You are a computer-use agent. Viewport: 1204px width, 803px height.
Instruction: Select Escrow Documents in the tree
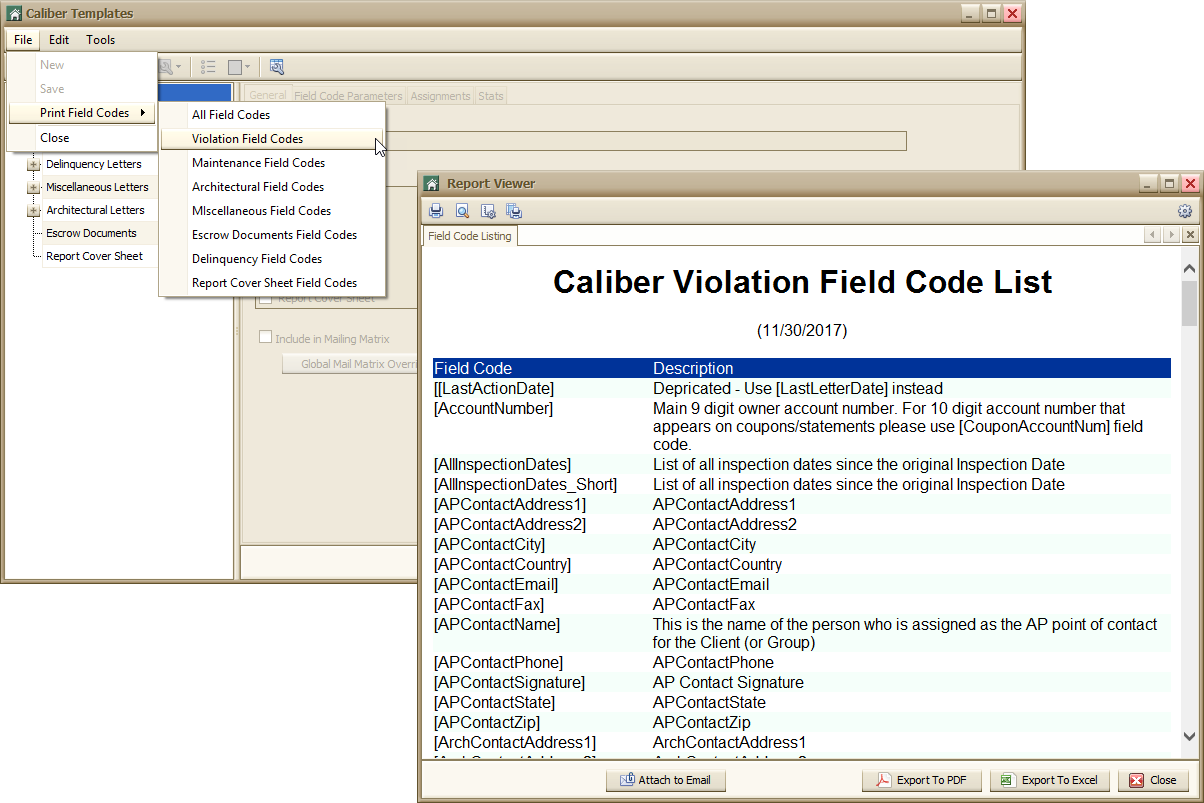coord(91,234)
